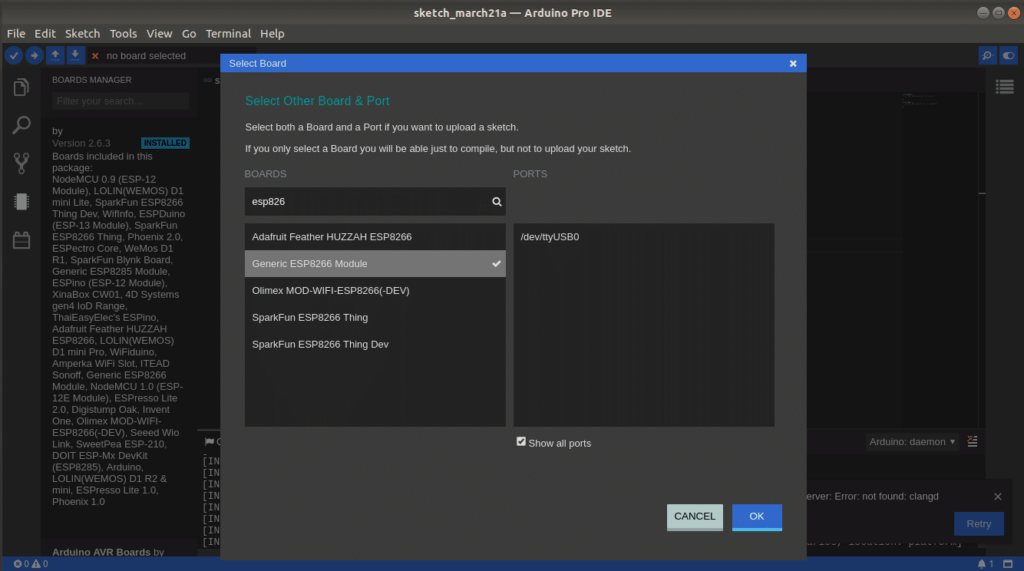
Task: Click the BOARDS MANAGER panel header
Action: tap(92, 80)
